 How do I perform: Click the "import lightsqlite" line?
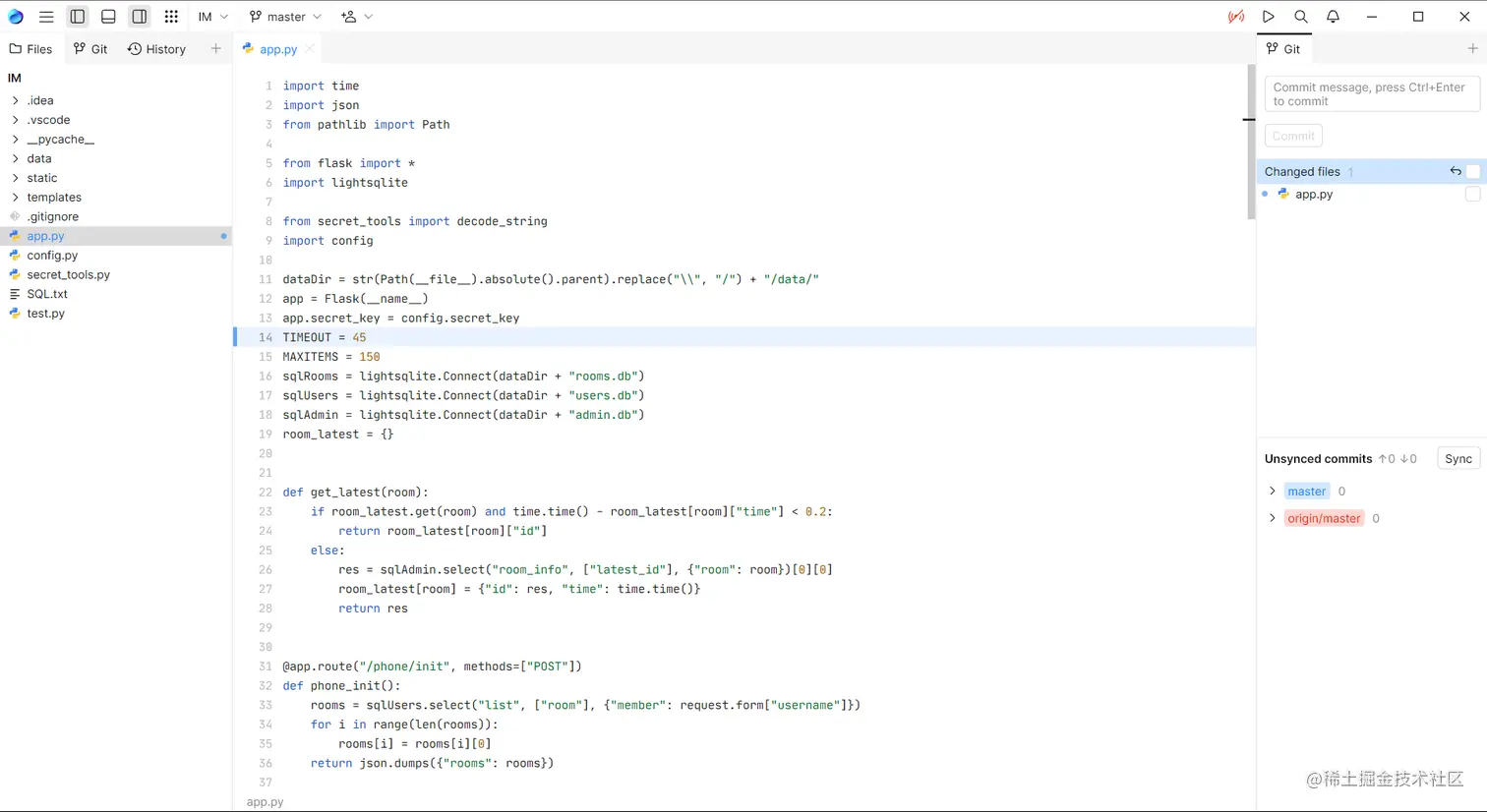coord(345,183)
